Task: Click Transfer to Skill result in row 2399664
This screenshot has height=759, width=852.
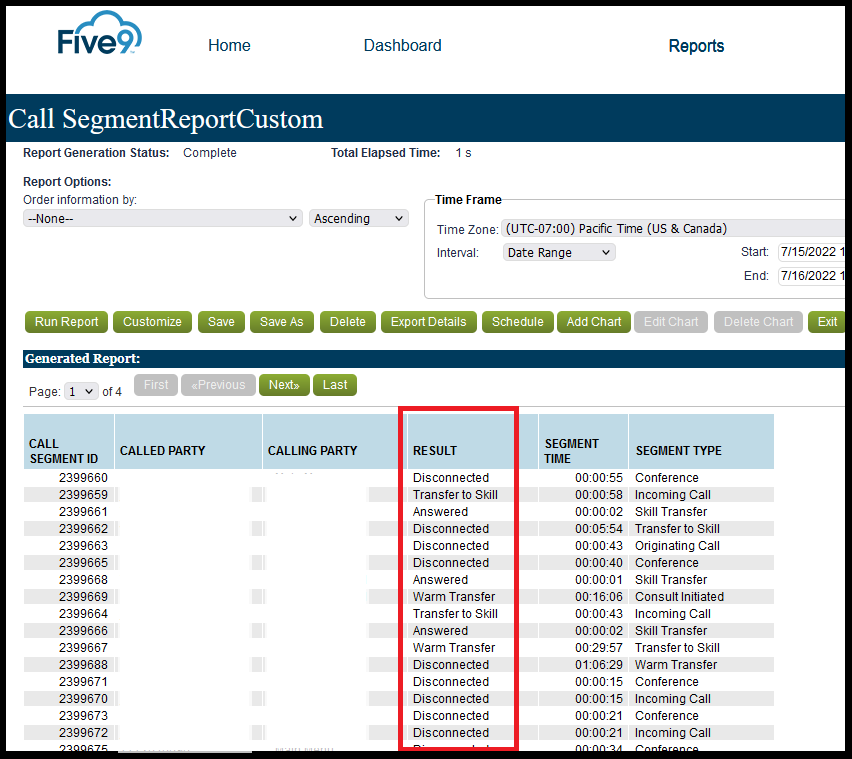Action: 455,613
